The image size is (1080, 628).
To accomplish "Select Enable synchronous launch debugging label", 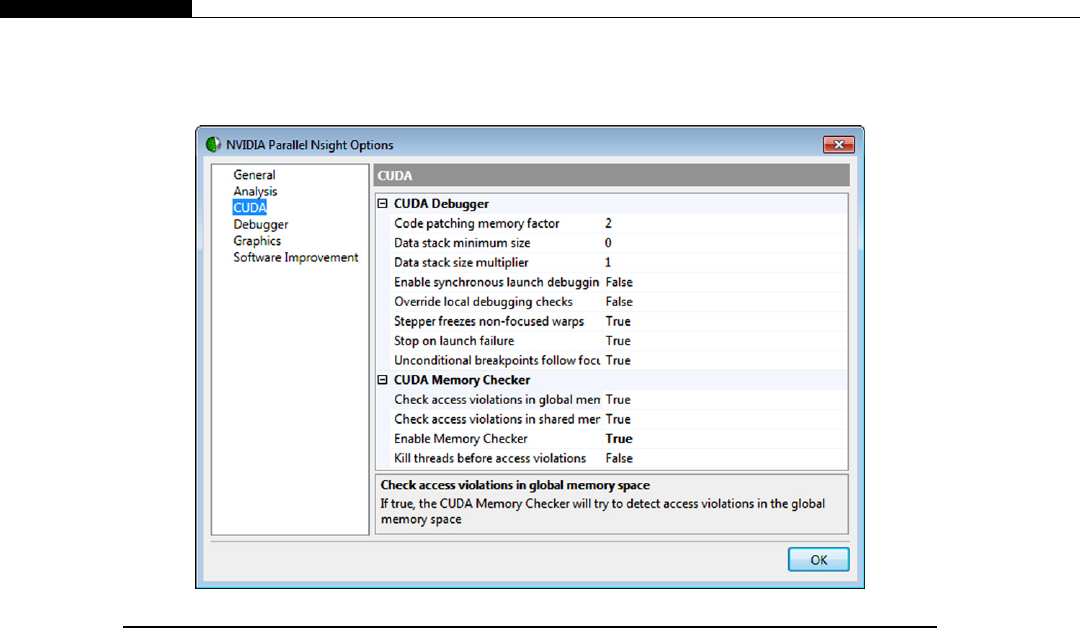I will point(496,282).
